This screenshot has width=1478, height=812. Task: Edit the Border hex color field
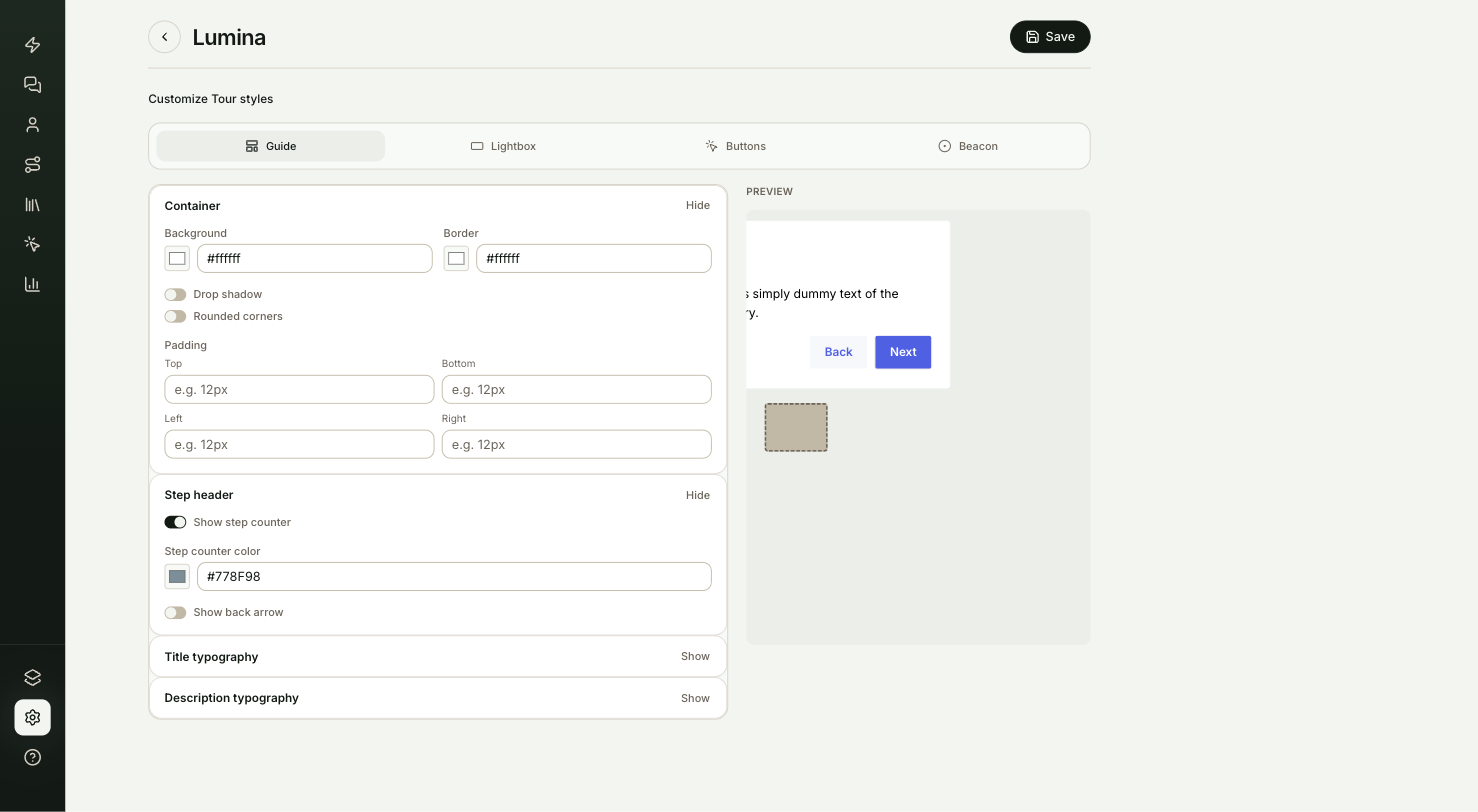coord(594,258)
